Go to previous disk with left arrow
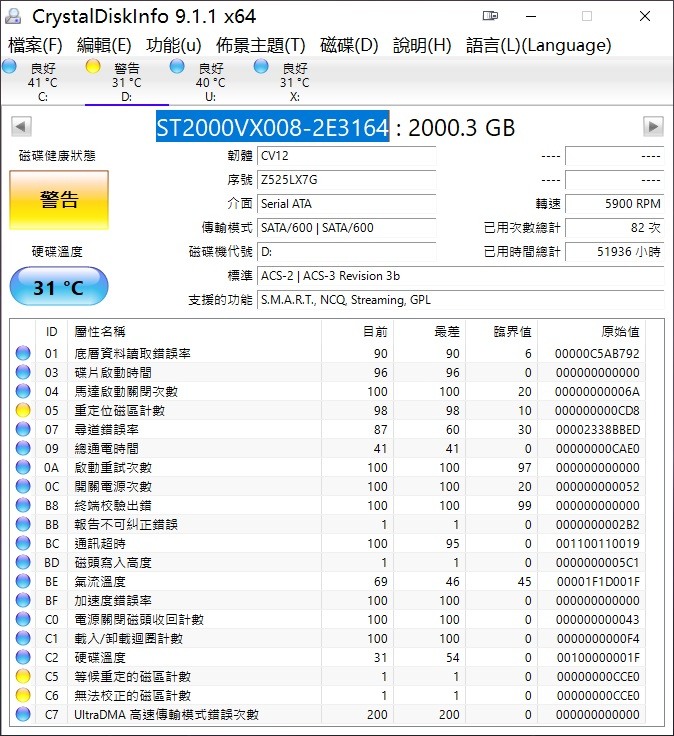The height and width of the screenshot is (736, 674). tap(21, 126)
